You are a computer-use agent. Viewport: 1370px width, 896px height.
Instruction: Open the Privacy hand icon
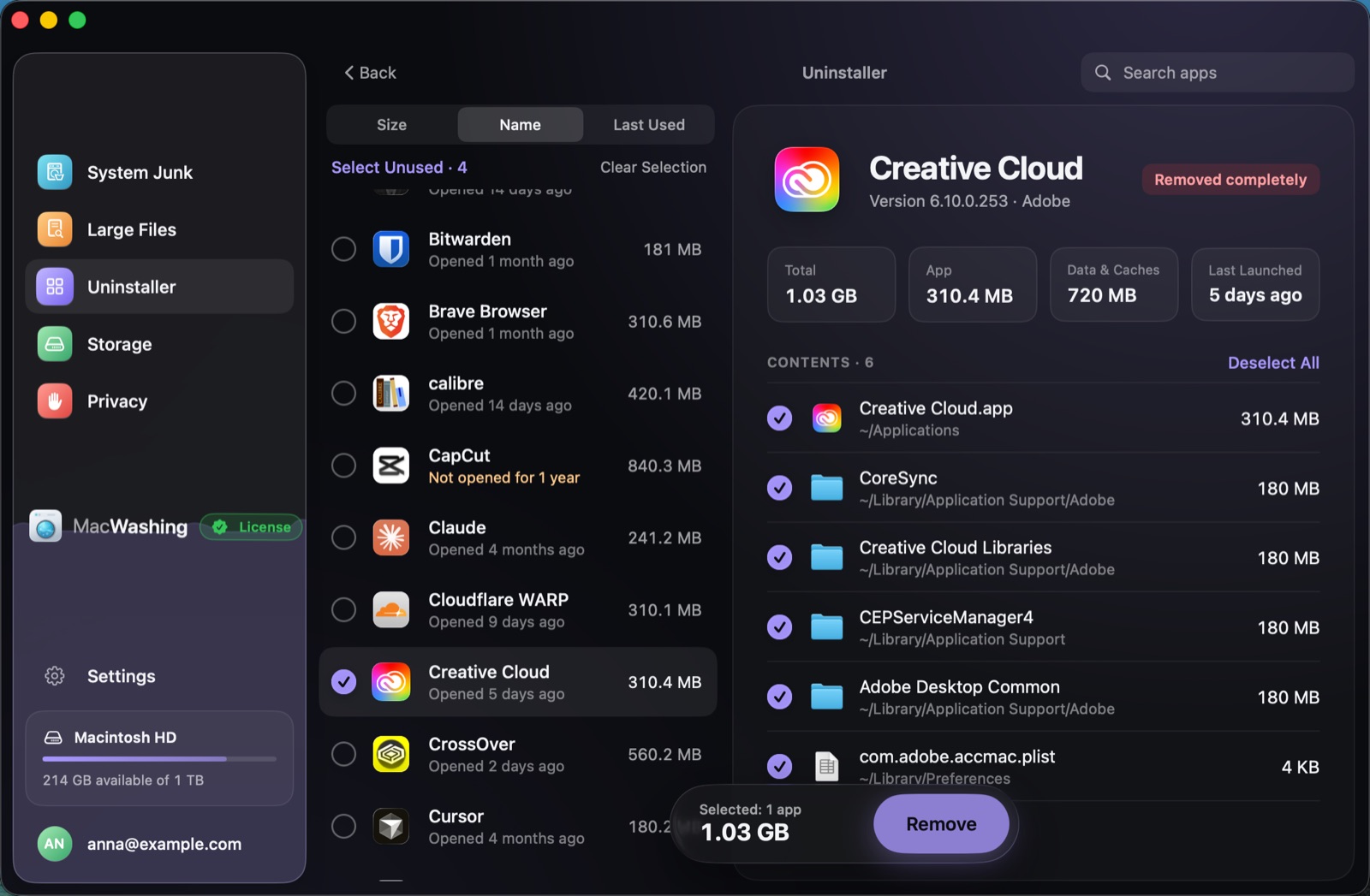pyautogui.click(x=55, y=401)
